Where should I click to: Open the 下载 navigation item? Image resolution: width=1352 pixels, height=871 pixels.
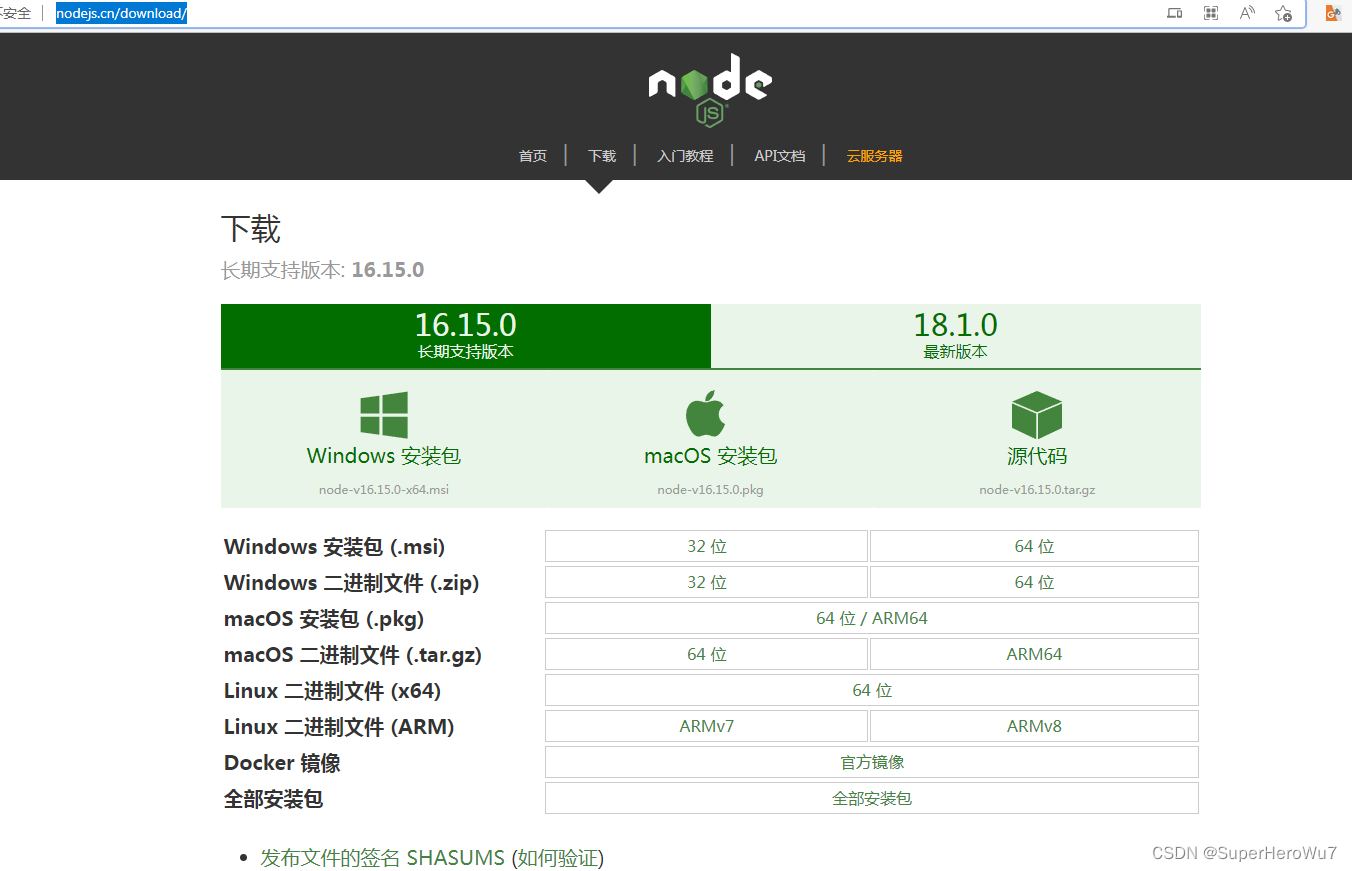click(x=602, y=156)
